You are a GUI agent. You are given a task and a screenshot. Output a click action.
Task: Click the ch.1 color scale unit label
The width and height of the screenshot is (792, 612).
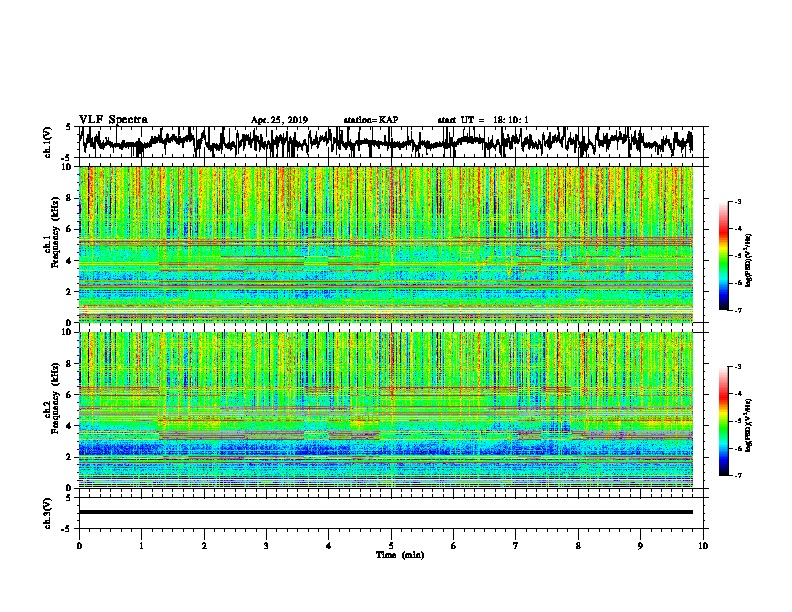[x=748, y=260]
